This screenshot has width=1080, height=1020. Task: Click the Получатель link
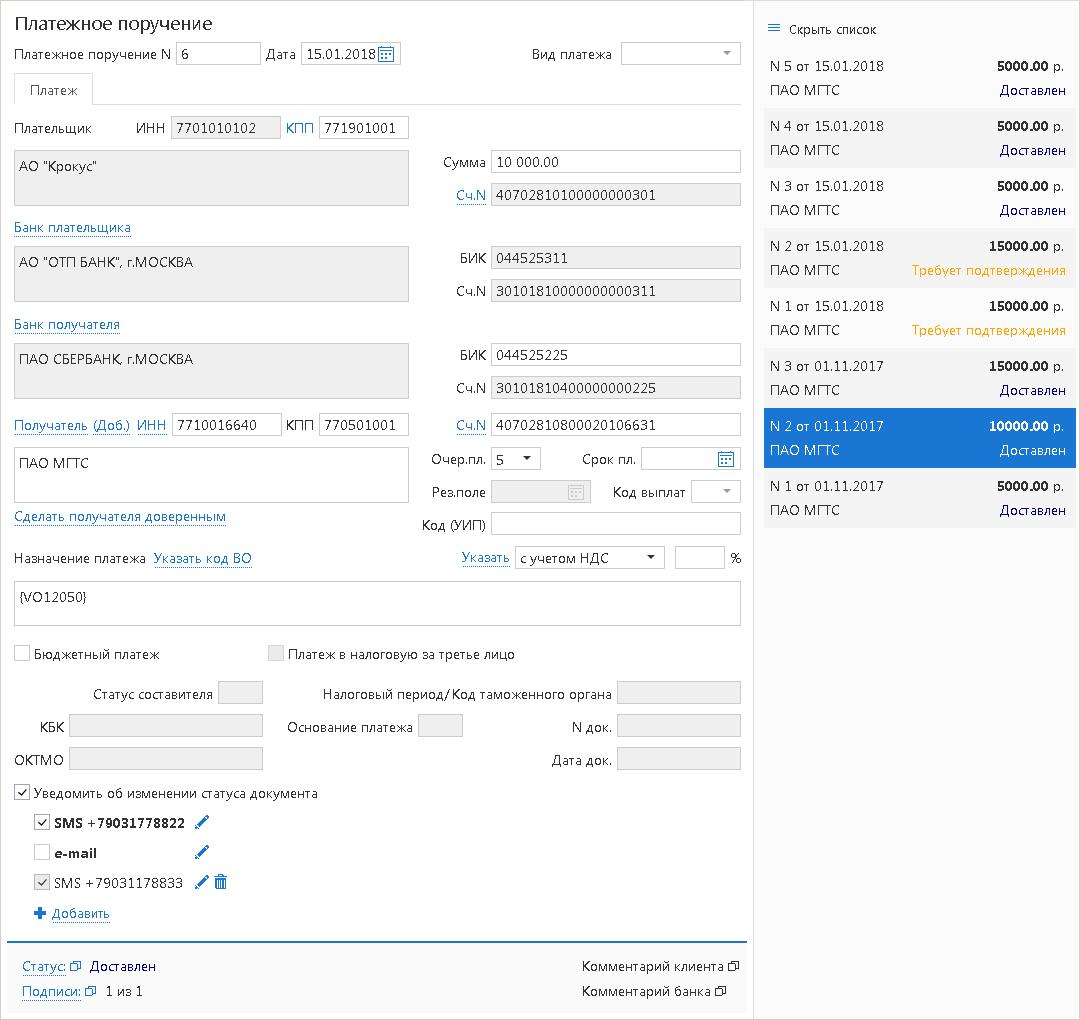tap(51, 426)
